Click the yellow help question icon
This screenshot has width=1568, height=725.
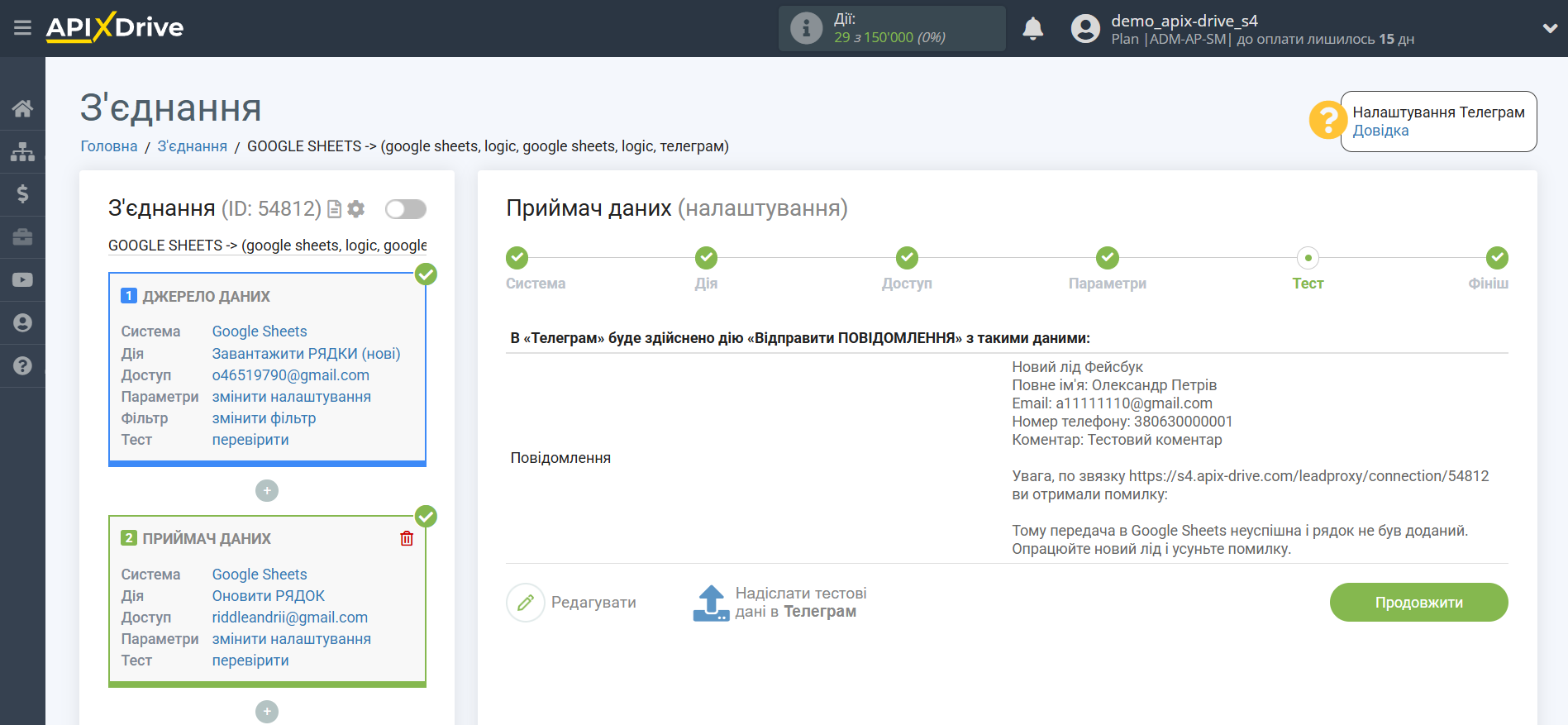[x=1327, y=121]
